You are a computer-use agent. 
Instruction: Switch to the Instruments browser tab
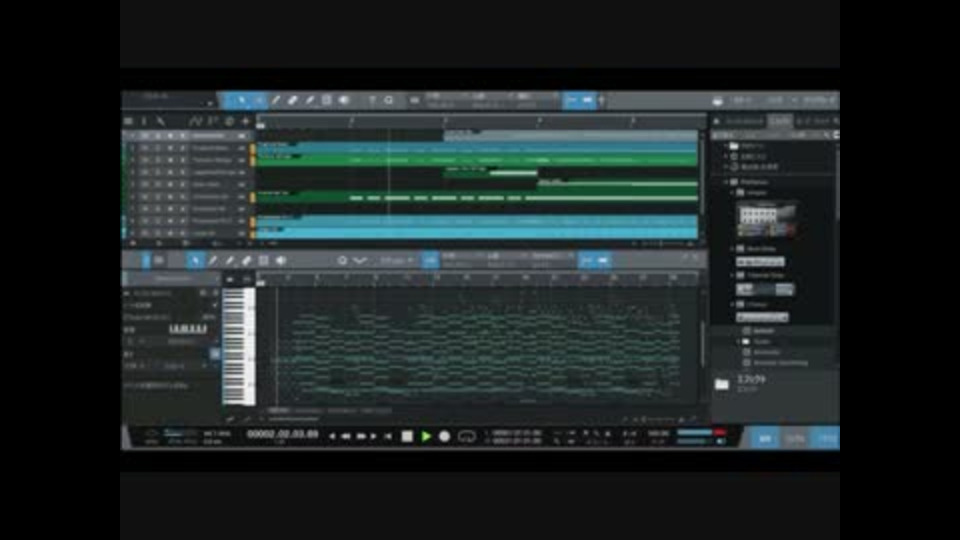(744, 121)
